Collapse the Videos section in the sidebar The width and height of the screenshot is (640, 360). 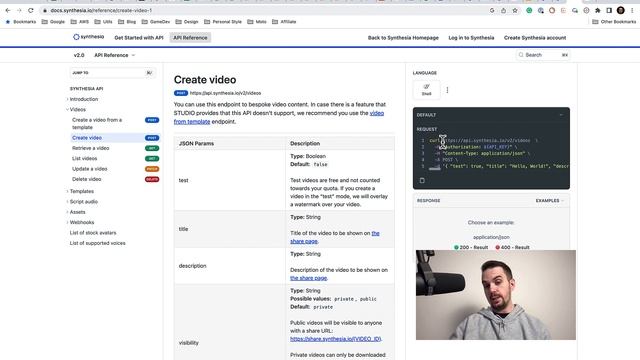point(77,109)
